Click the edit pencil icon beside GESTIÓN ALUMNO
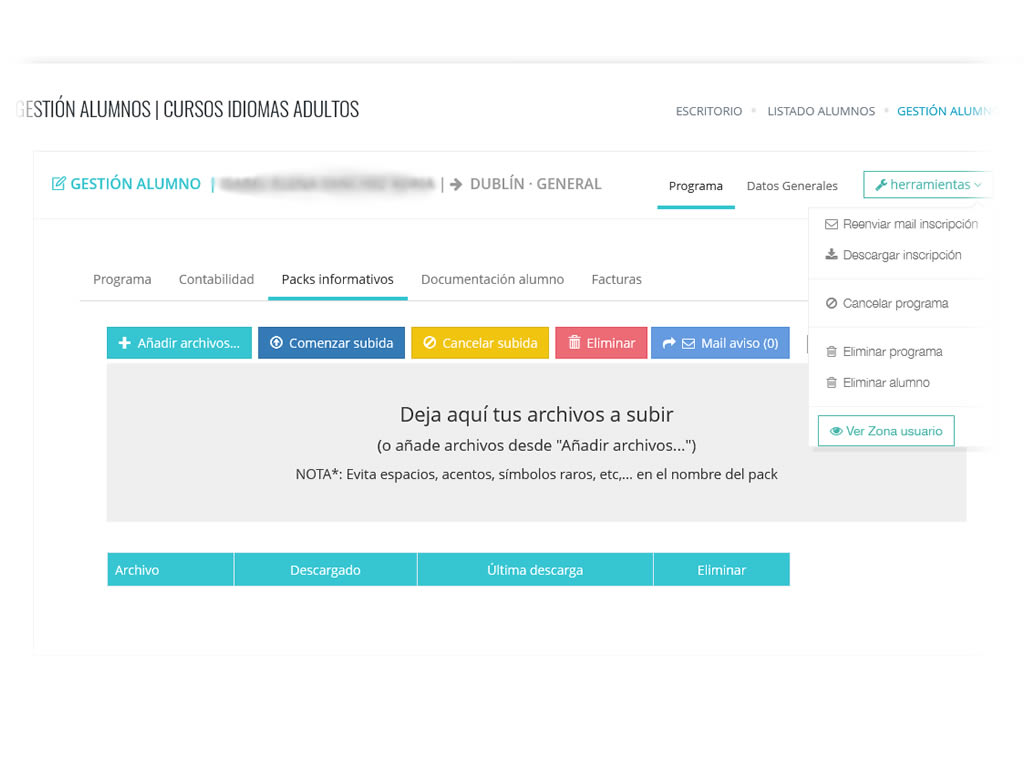The image size is (1024, 768). [58, 184]
